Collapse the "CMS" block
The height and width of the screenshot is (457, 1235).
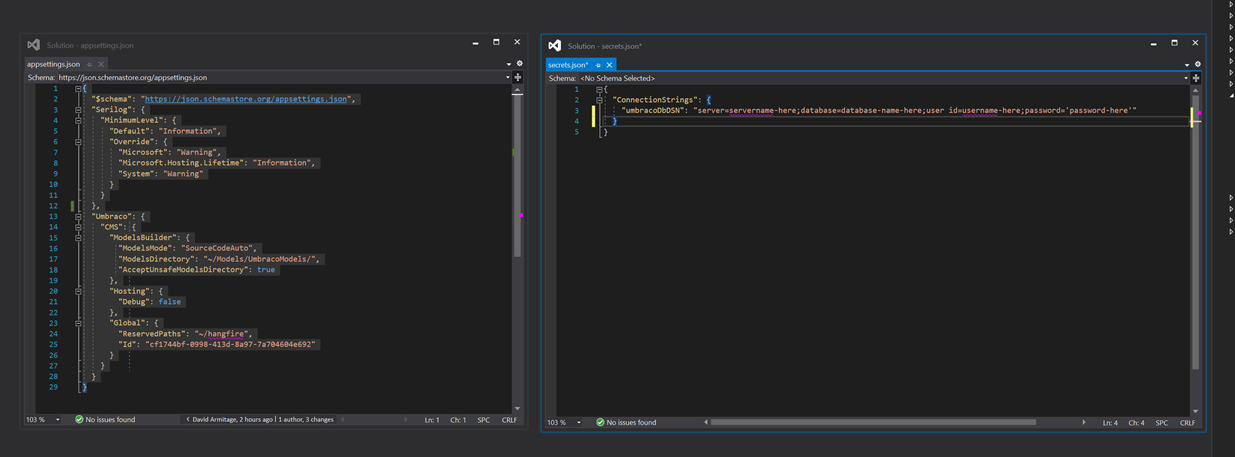click(x=78, y=228)
